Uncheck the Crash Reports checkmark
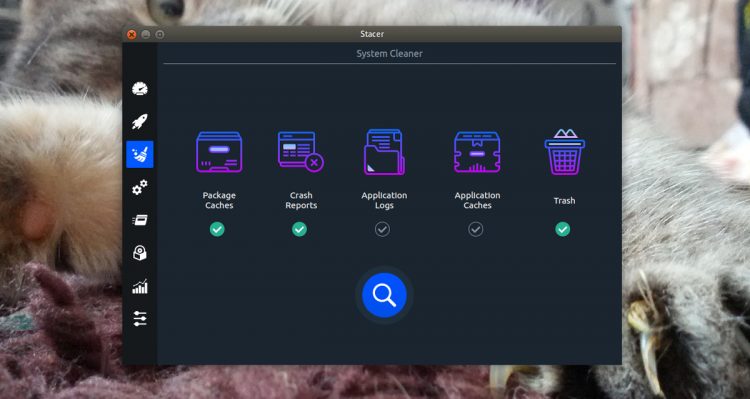The width and height of the screenshot is (750, 399). (299, 230)
